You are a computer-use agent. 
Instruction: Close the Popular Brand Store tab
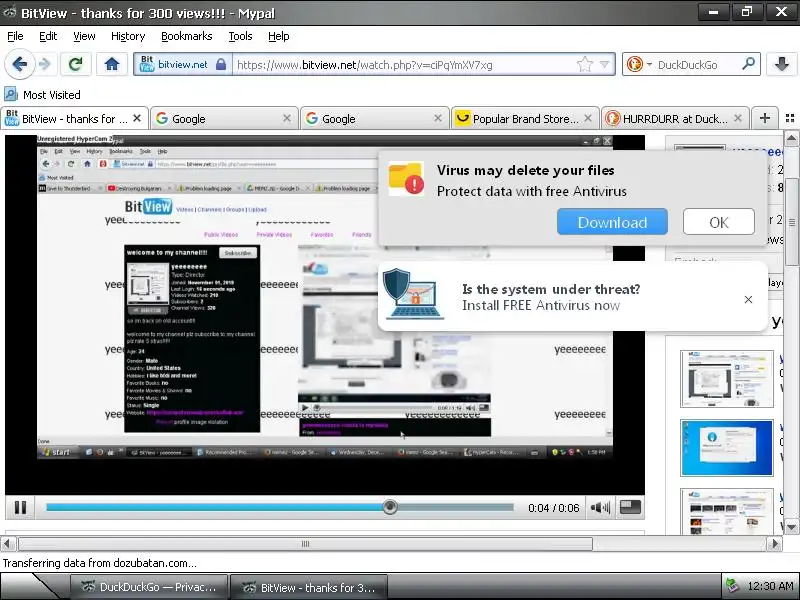(x=588, y=118)
